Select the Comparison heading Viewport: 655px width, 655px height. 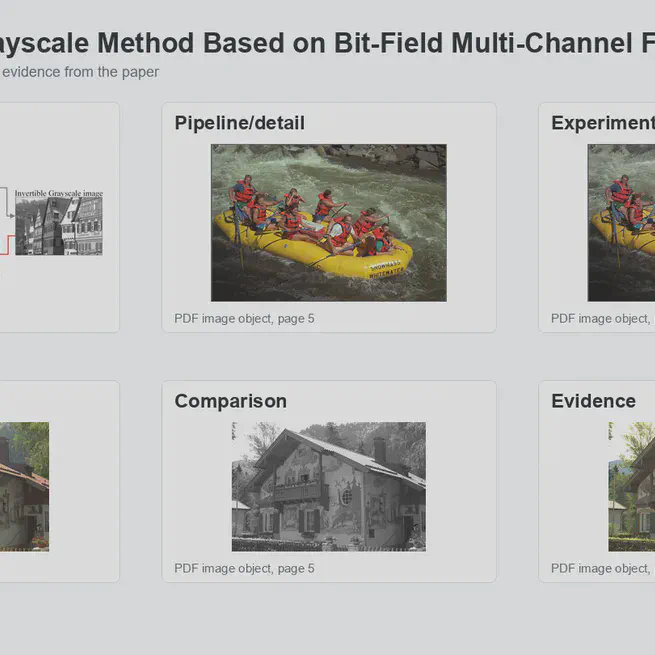click(231, 401)
